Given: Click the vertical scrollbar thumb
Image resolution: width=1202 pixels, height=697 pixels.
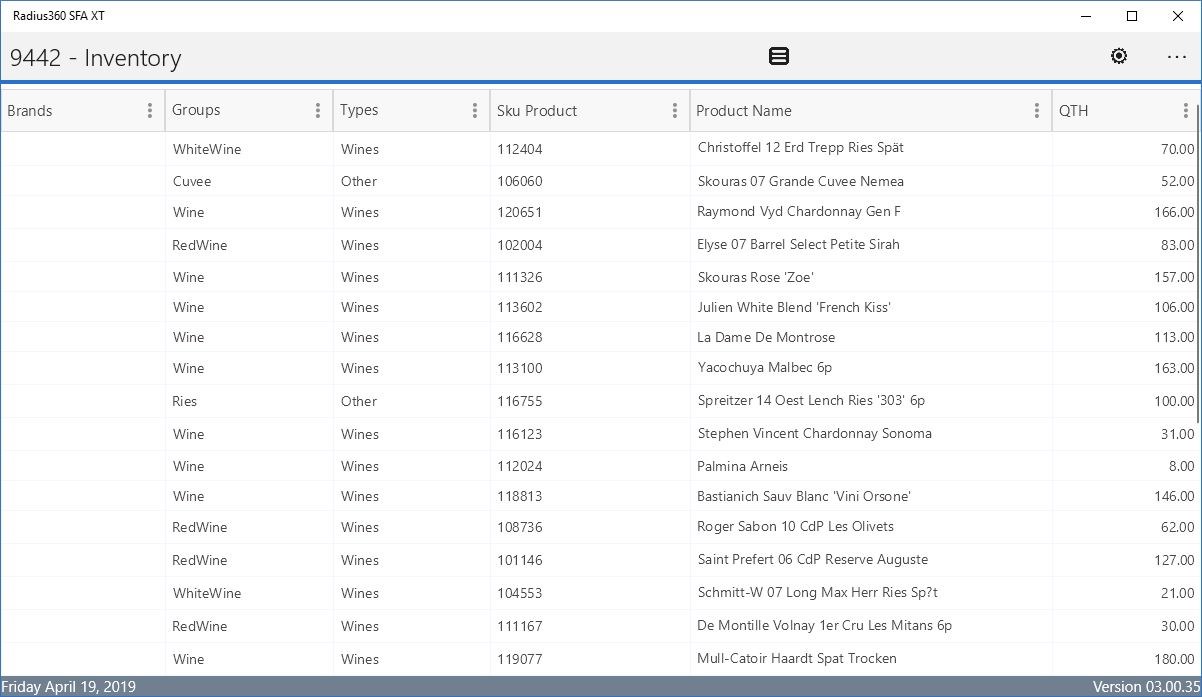Looking at the screenshot, I should 1197,265.
